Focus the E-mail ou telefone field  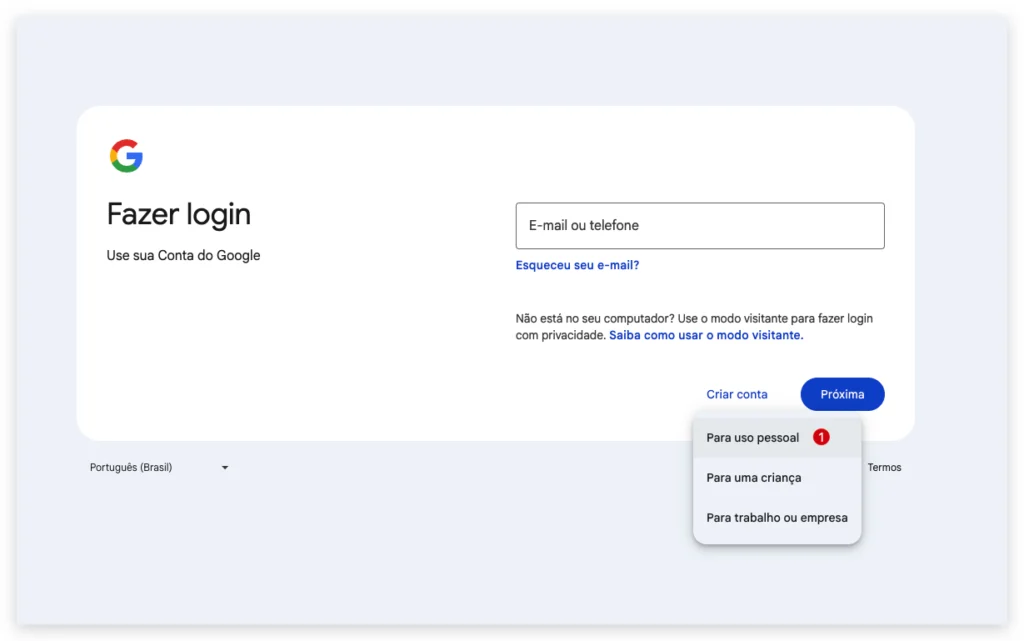pos(699,225)
